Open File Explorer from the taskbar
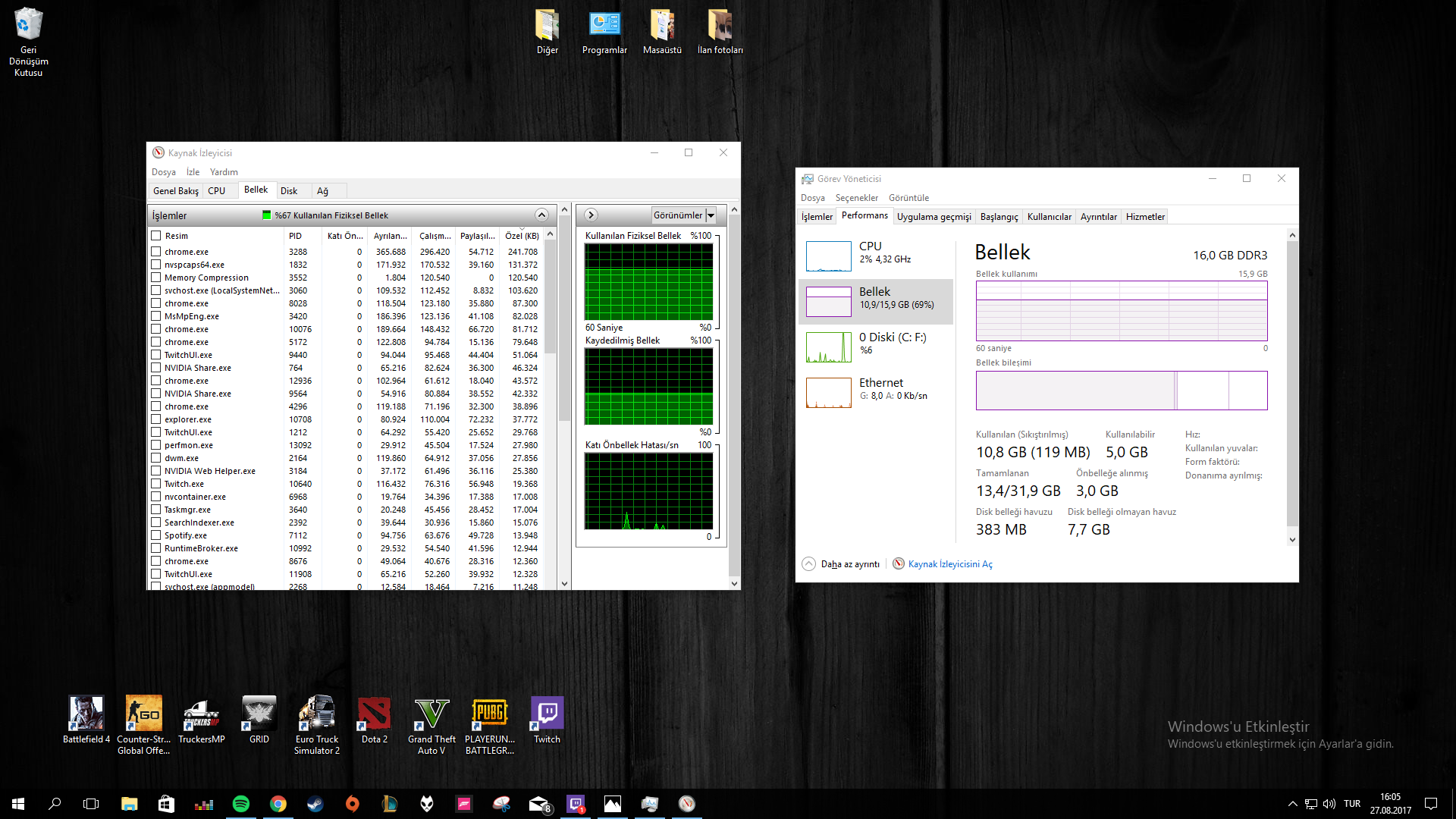 [x=129, y=804]
